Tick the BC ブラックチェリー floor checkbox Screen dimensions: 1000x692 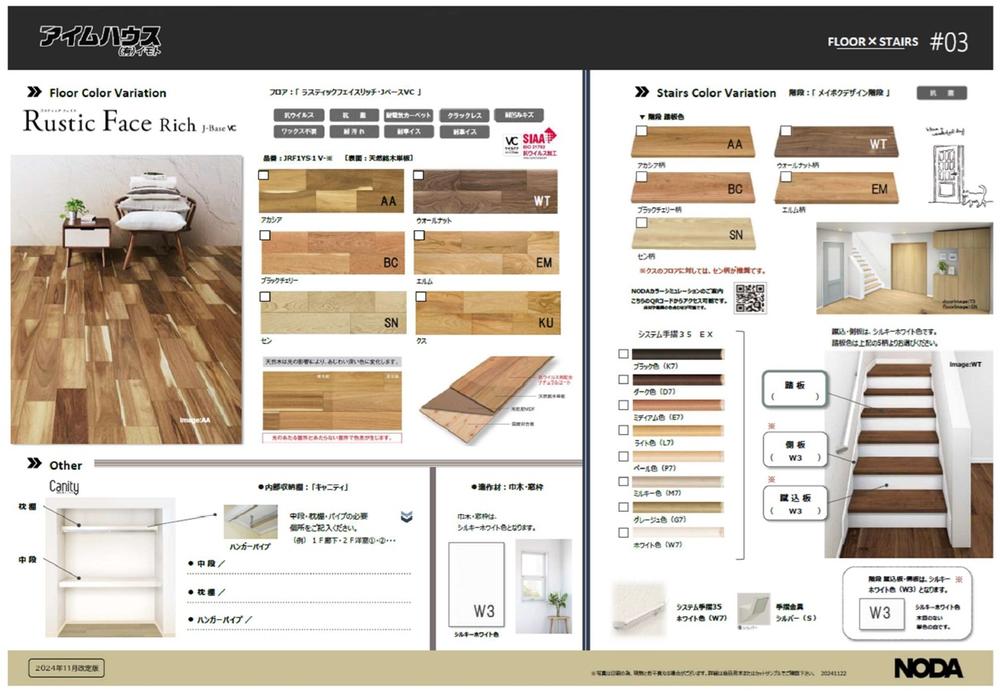(265, 235)
